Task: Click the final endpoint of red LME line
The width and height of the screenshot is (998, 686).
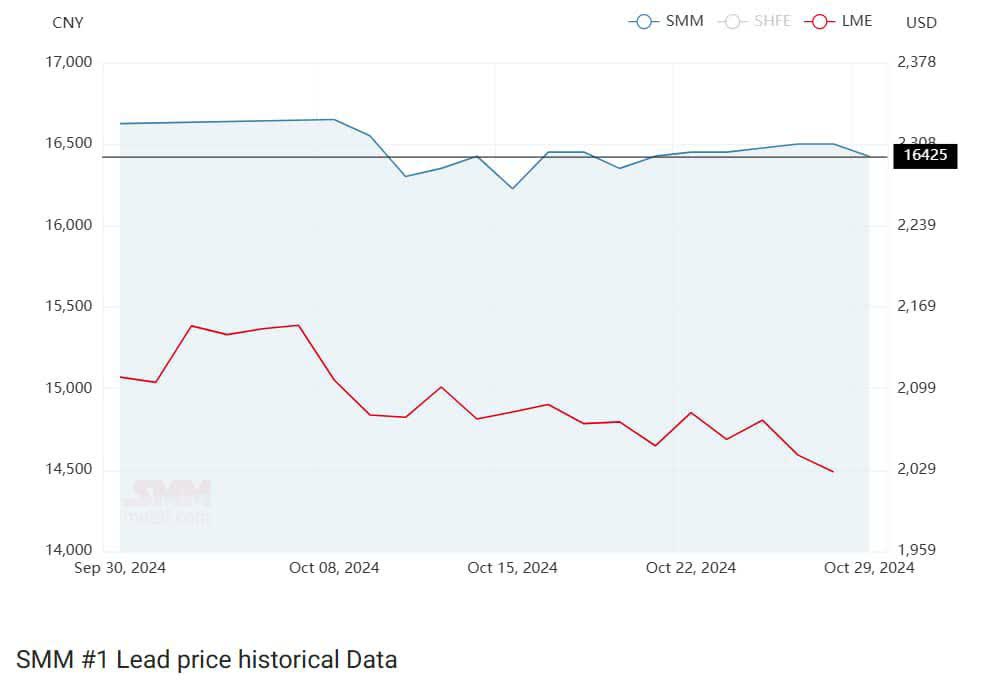Action: tap(833, 471)
